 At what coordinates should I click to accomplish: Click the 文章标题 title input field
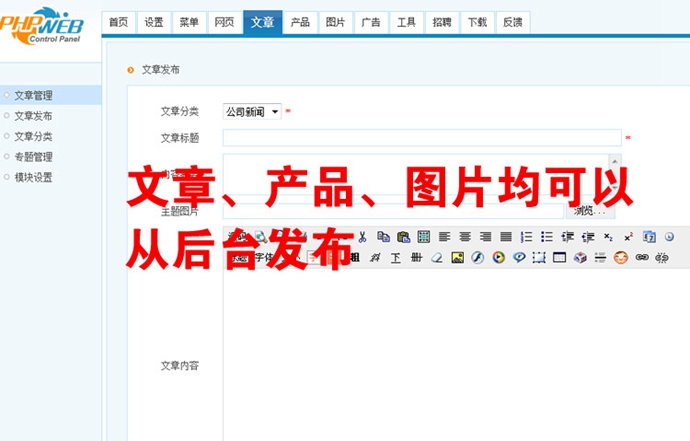(x=421, y=138)
